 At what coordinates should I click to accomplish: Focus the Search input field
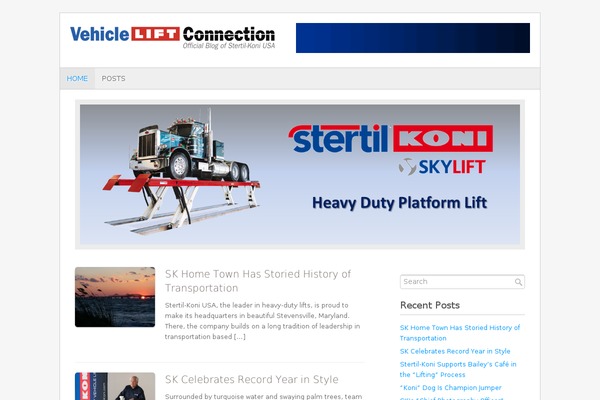coord(462,282)
